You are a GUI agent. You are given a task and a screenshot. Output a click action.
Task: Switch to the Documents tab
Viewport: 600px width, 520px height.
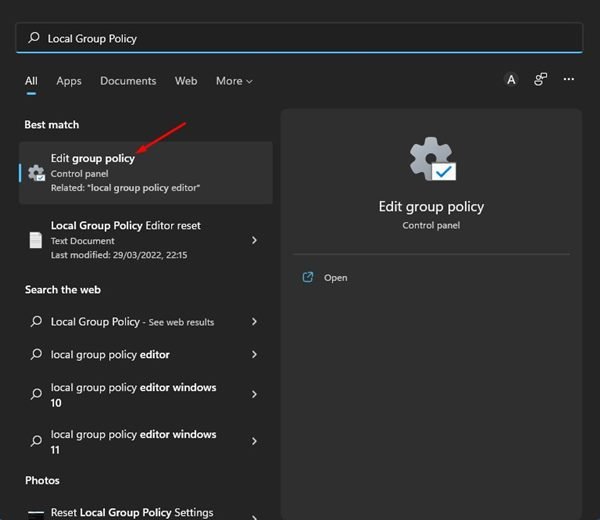tap(128, 81)
